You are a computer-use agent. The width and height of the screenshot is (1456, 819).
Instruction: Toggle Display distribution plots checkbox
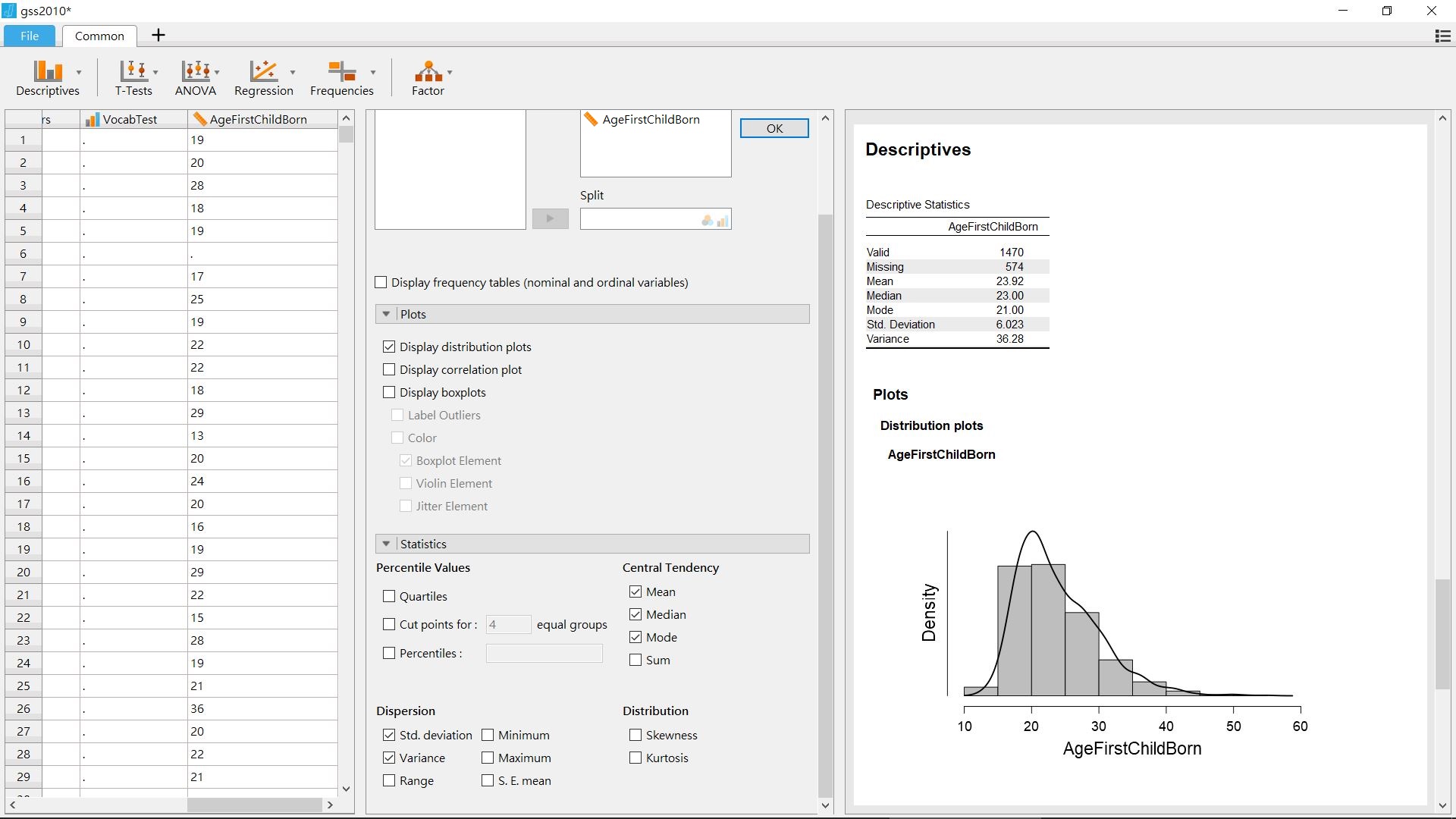[x=389, y=346]
